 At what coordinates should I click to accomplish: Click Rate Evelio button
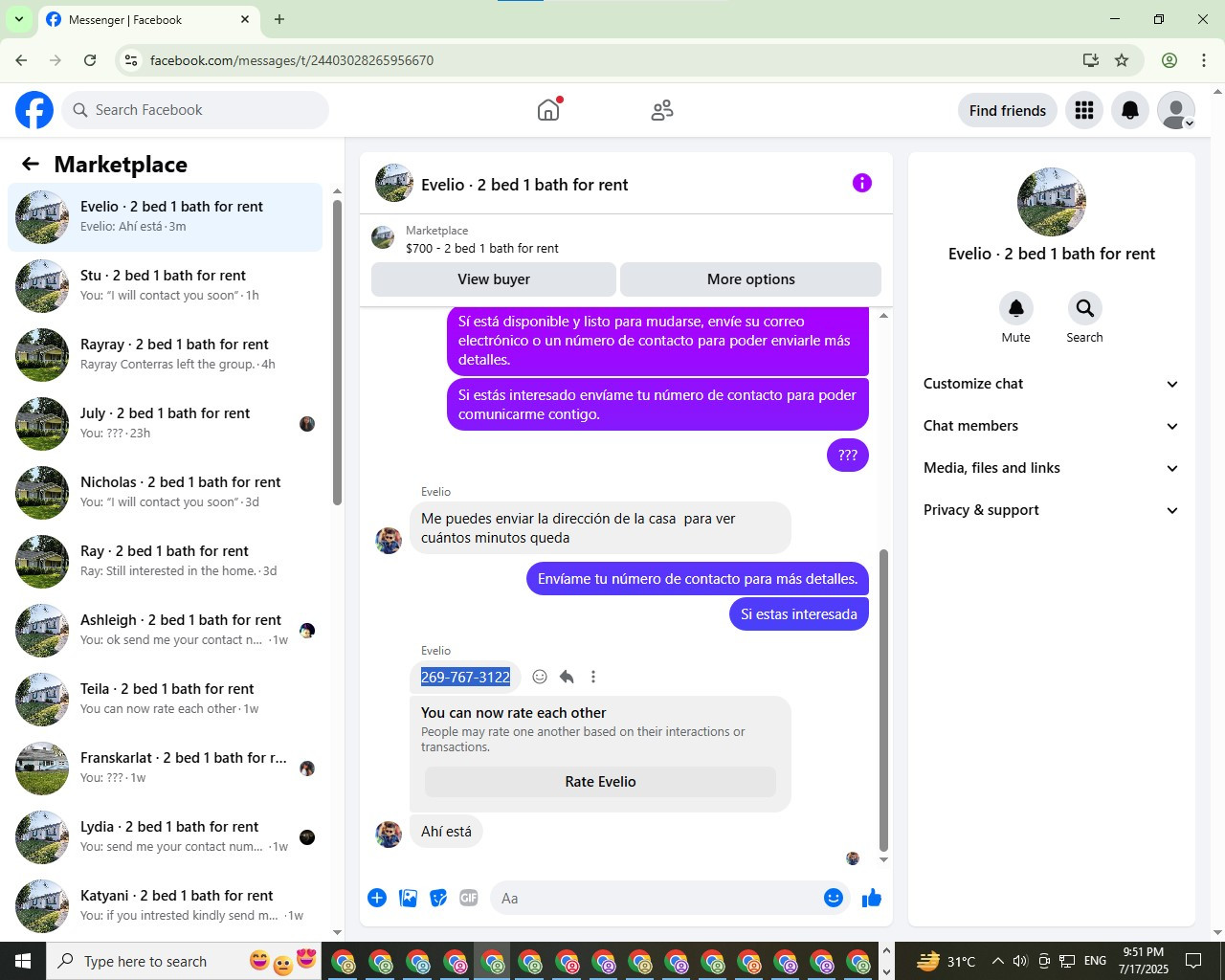pyautogui.click(x=600, y=782)
